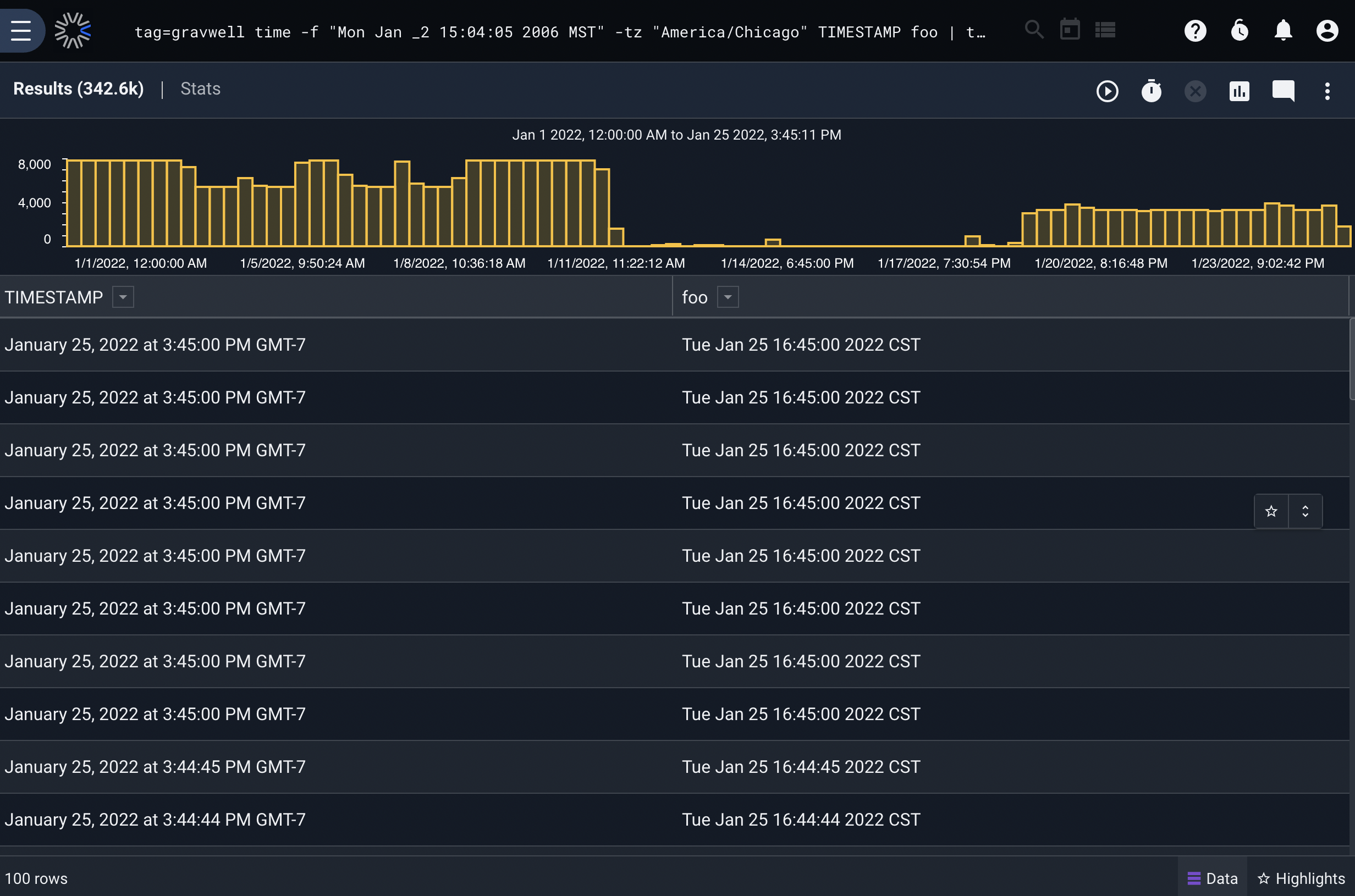1355x896 pixels.
Task: Open the query library list icon
Action: coord(1105,30)
